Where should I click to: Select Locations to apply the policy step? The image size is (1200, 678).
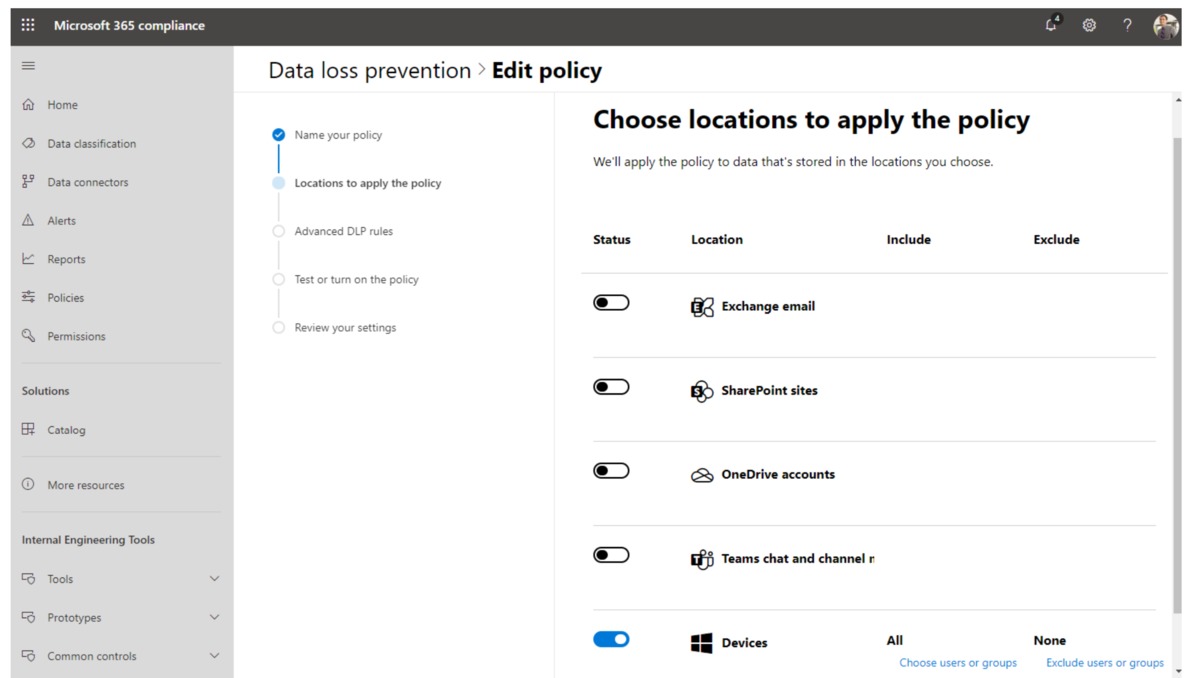(367, 183)
